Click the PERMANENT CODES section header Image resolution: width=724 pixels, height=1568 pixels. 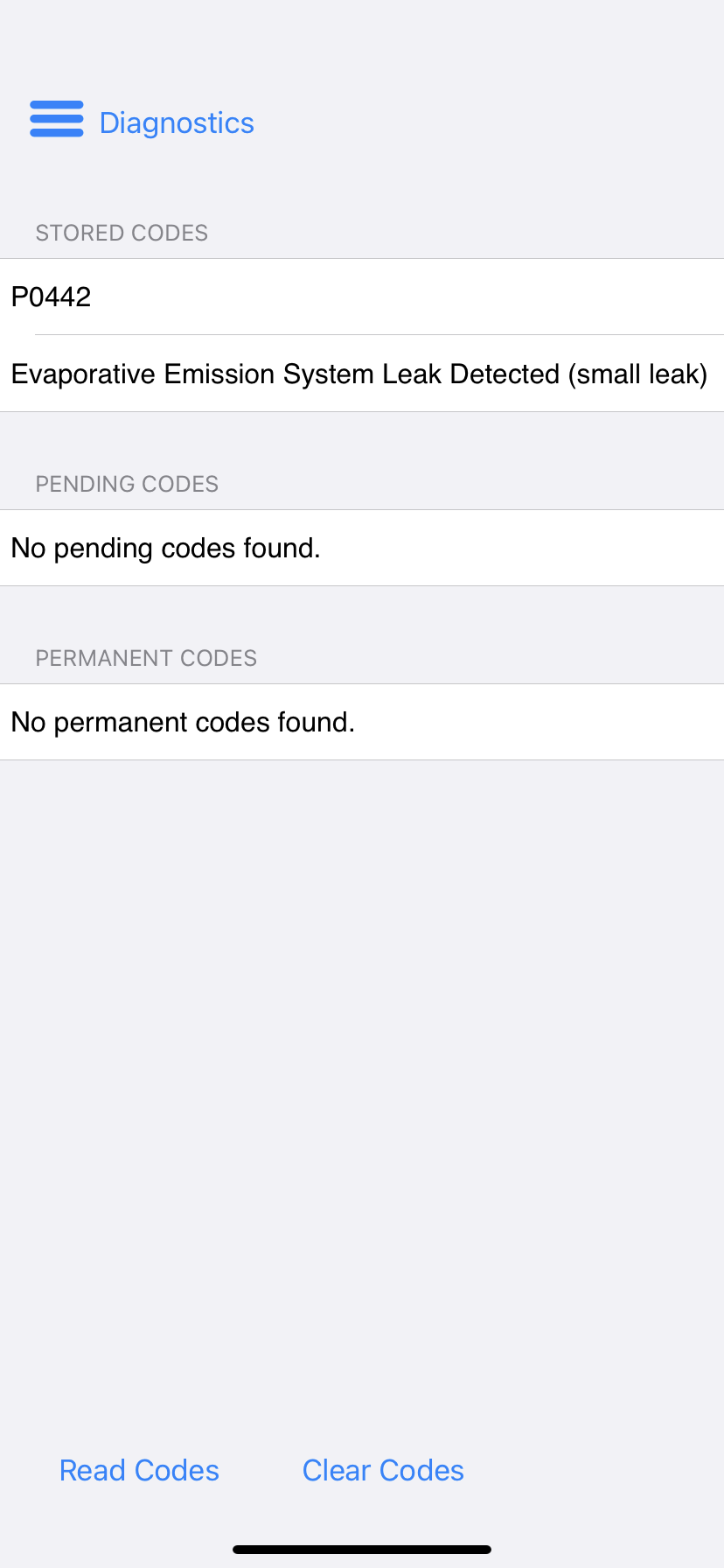[146, 658]
